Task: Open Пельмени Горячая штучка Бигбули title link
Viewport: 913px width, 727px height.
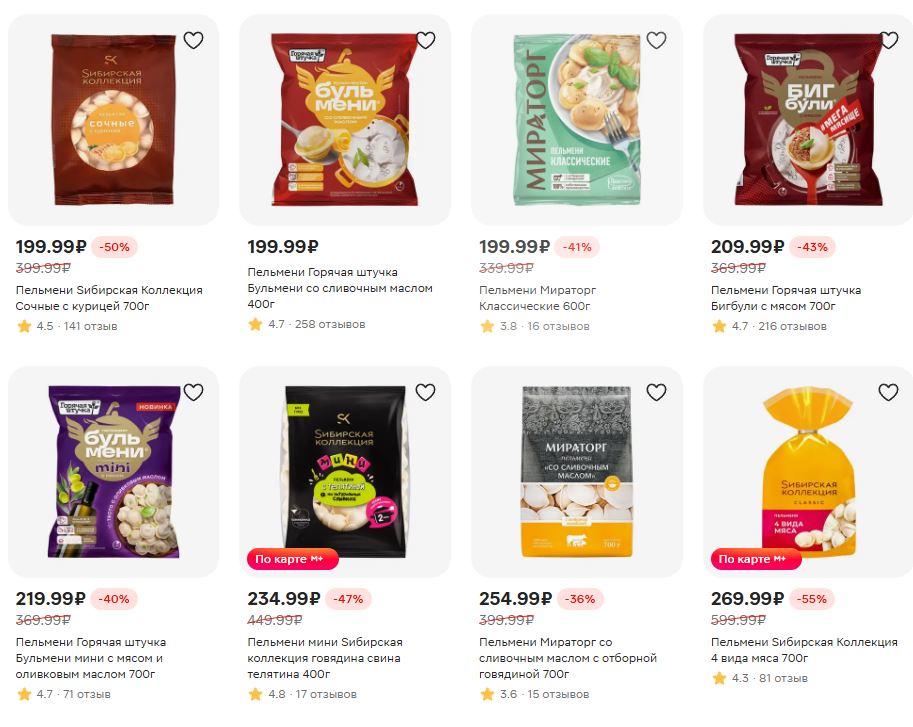Action: (786, 298)
